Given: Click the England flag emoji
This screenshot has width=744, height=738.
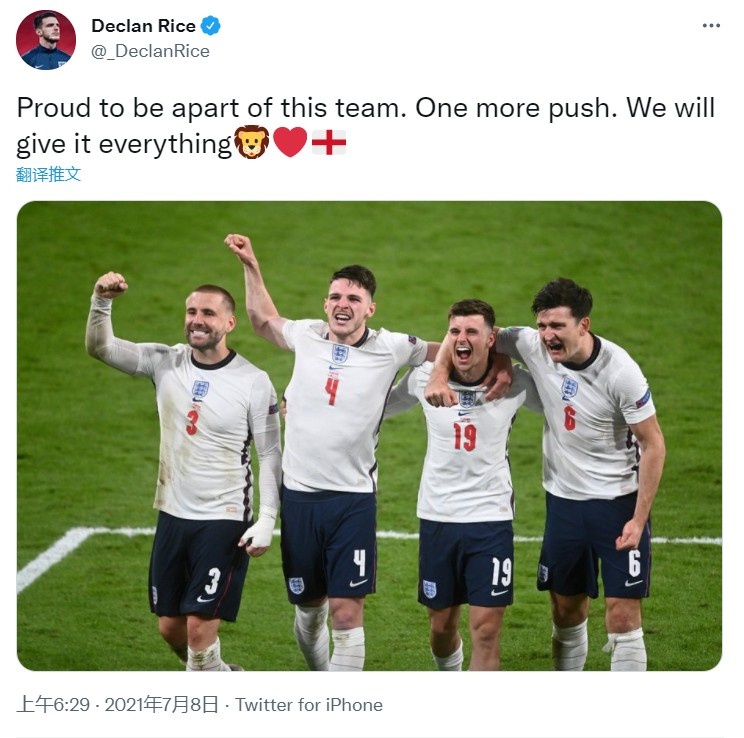Looking at the screenshot, I should [329, 142].
